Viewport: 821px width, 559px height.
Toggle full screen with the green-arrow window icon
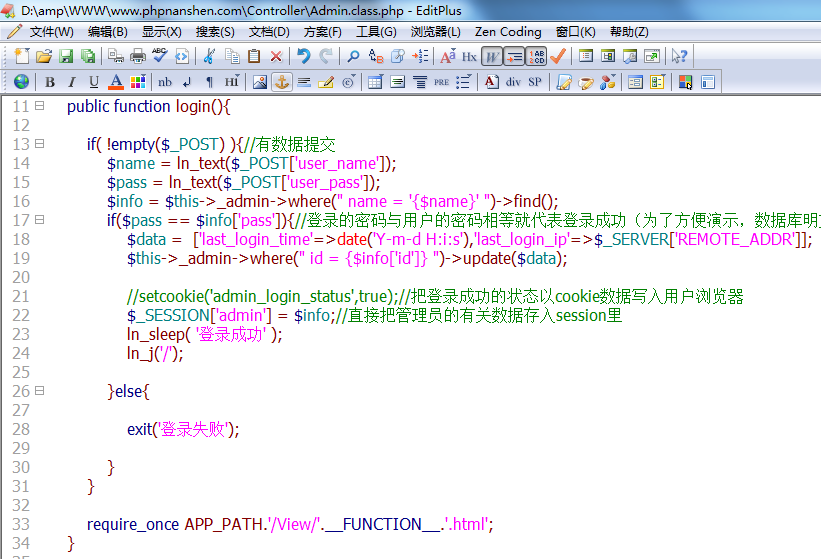coord(652,56)
